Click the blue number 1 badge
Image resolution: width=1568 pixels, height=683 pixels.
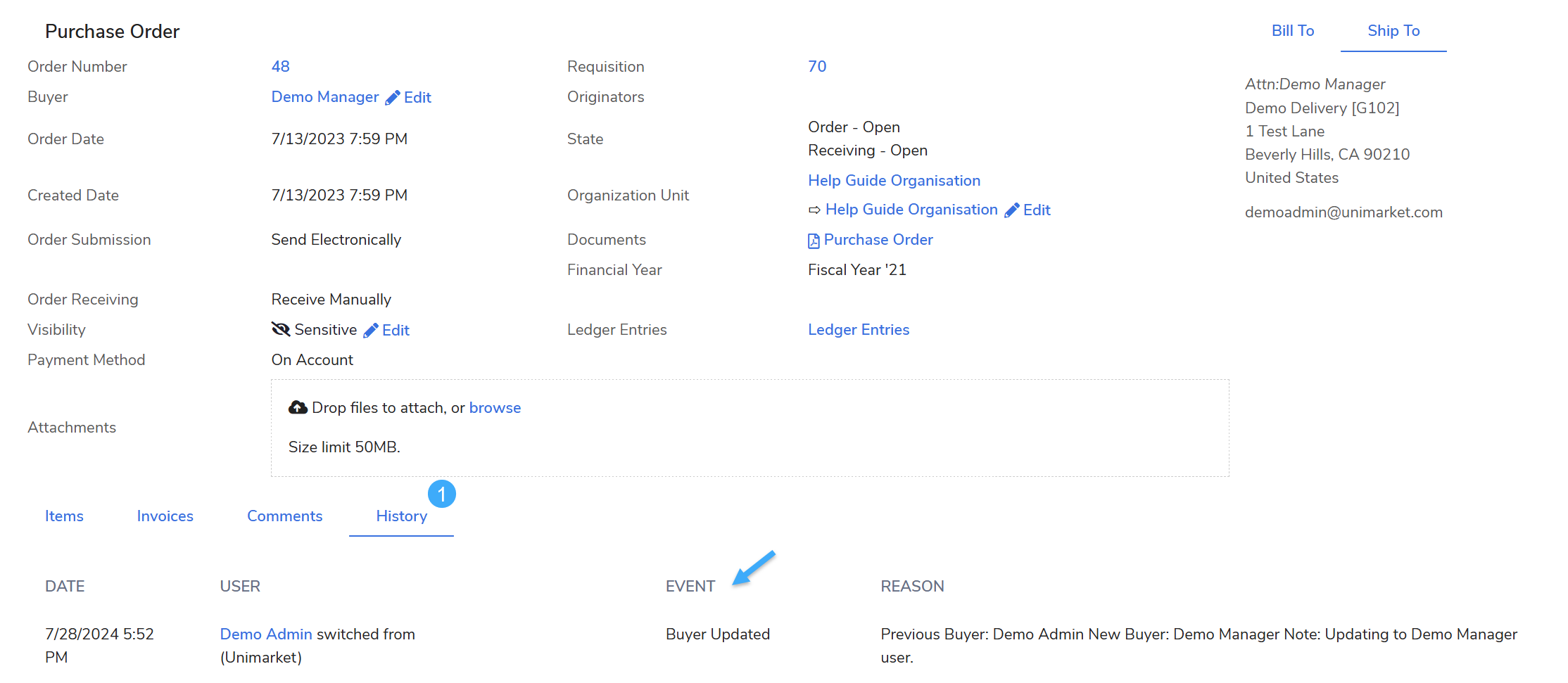pos(441,494)
